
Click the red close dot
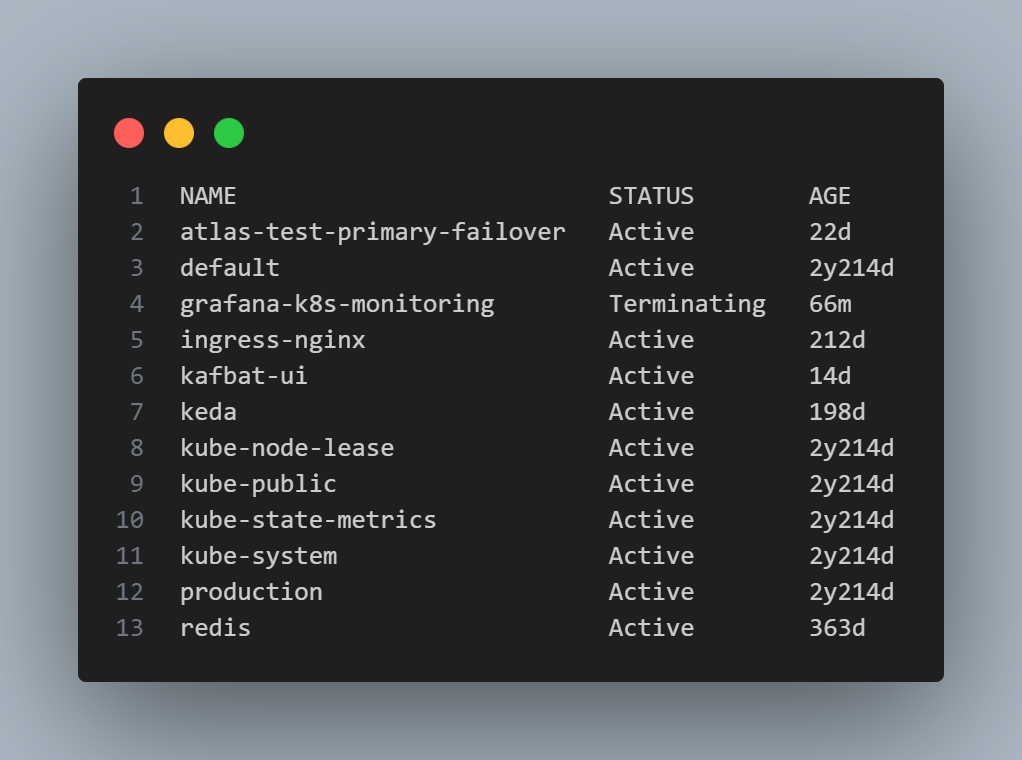[129, 133]
